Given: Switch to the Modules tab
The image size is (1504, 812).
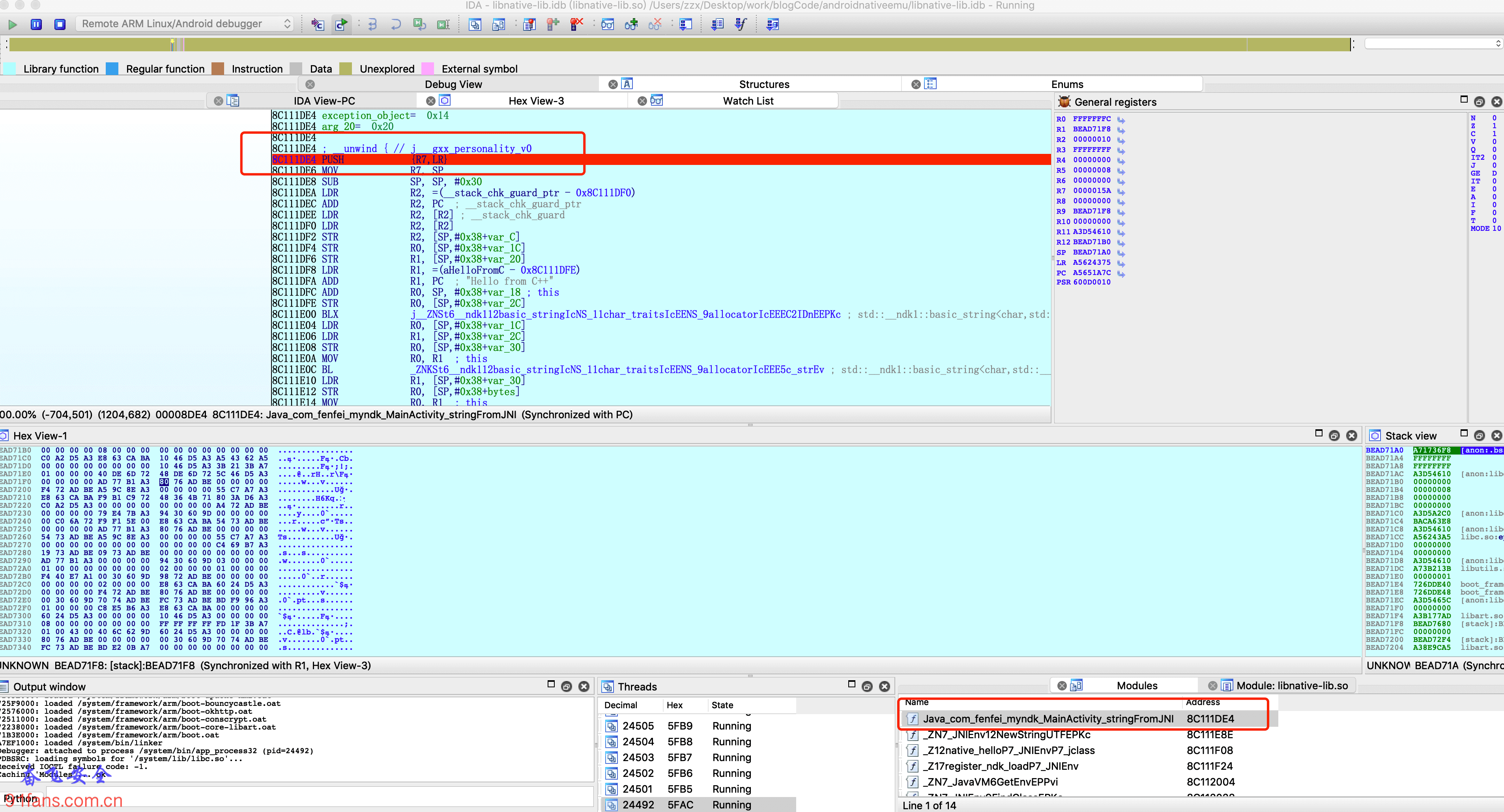Looking at the screenshot, I should [1136, 686].
